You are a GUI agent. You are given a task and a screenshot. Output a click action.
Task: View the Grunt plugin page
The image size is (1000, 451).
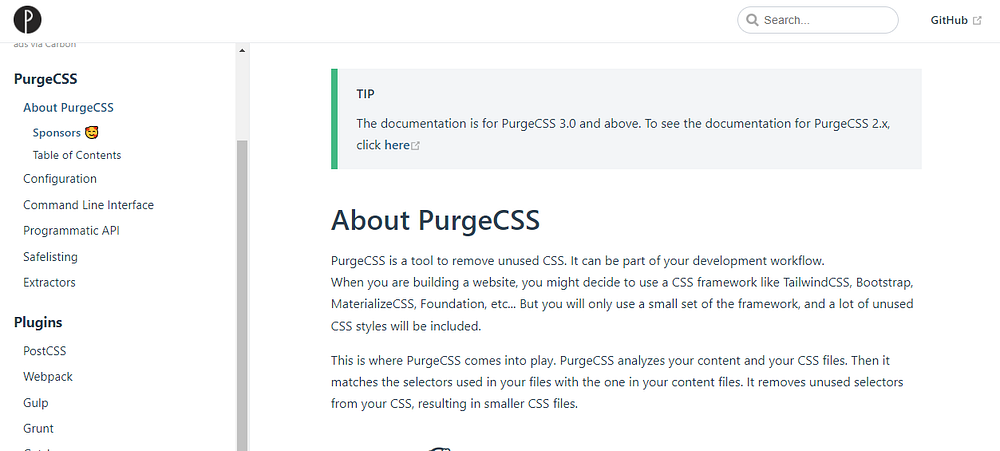tap(38, 428)
